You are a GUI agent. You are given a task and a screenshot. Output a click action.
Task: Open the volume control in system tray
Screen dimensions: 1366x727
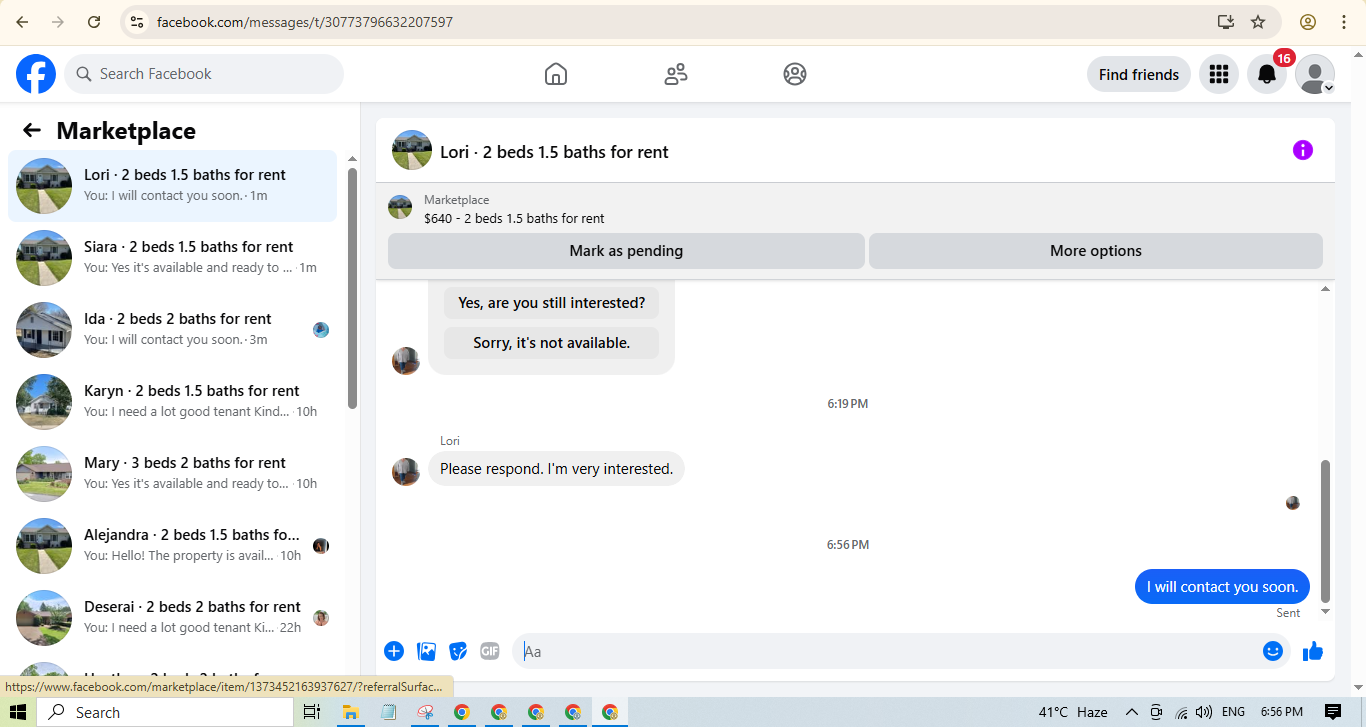click(1203, 712)
